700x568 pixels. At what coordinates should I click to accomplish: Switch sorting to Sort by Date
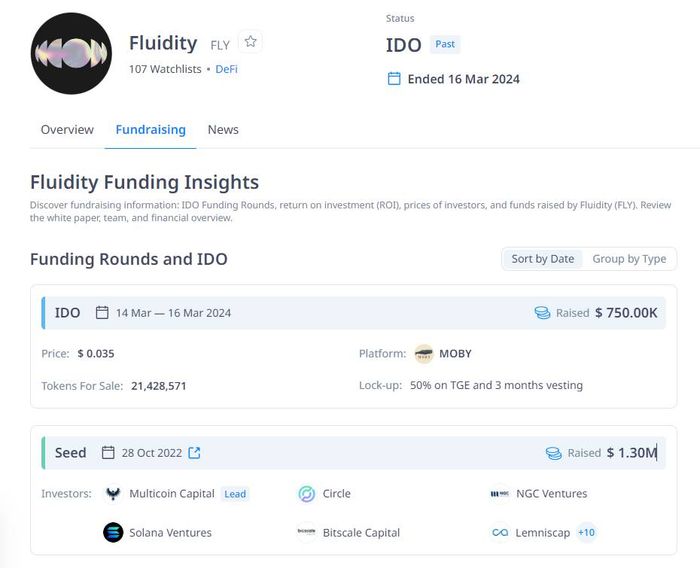[542, 259]
